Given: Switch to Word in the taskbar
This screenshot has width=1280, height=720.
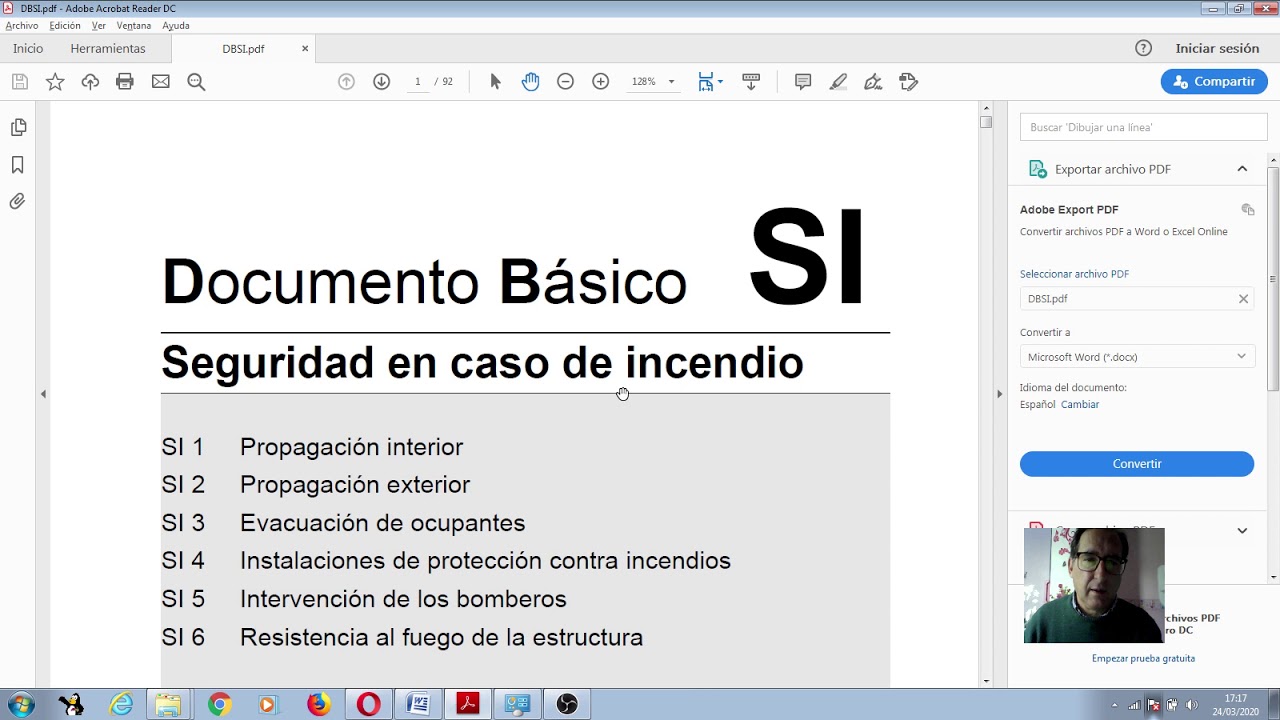Looking at the screenshot, I should point(418,705).
